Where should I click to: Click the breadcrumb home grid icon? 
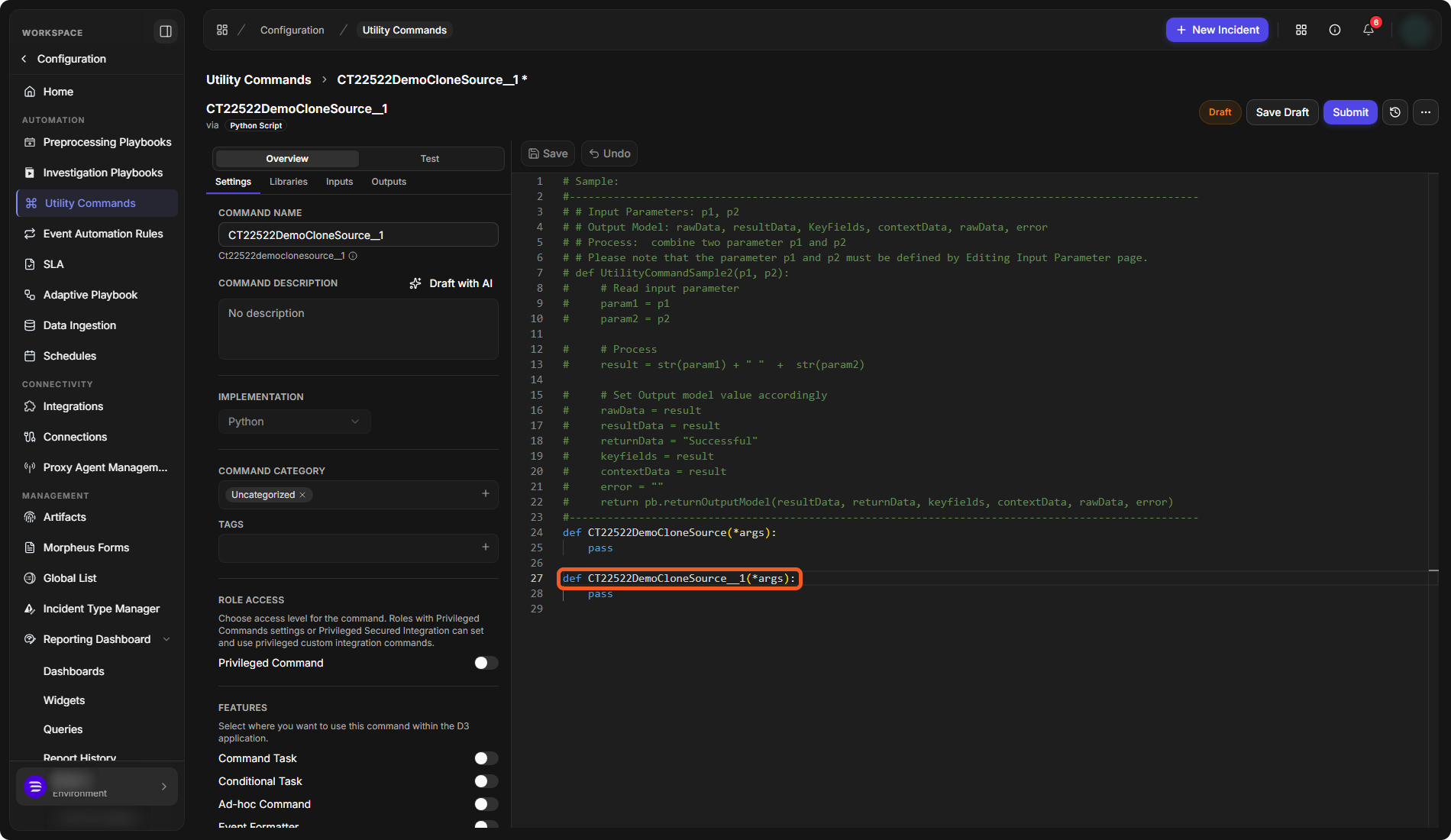(222, 30)
